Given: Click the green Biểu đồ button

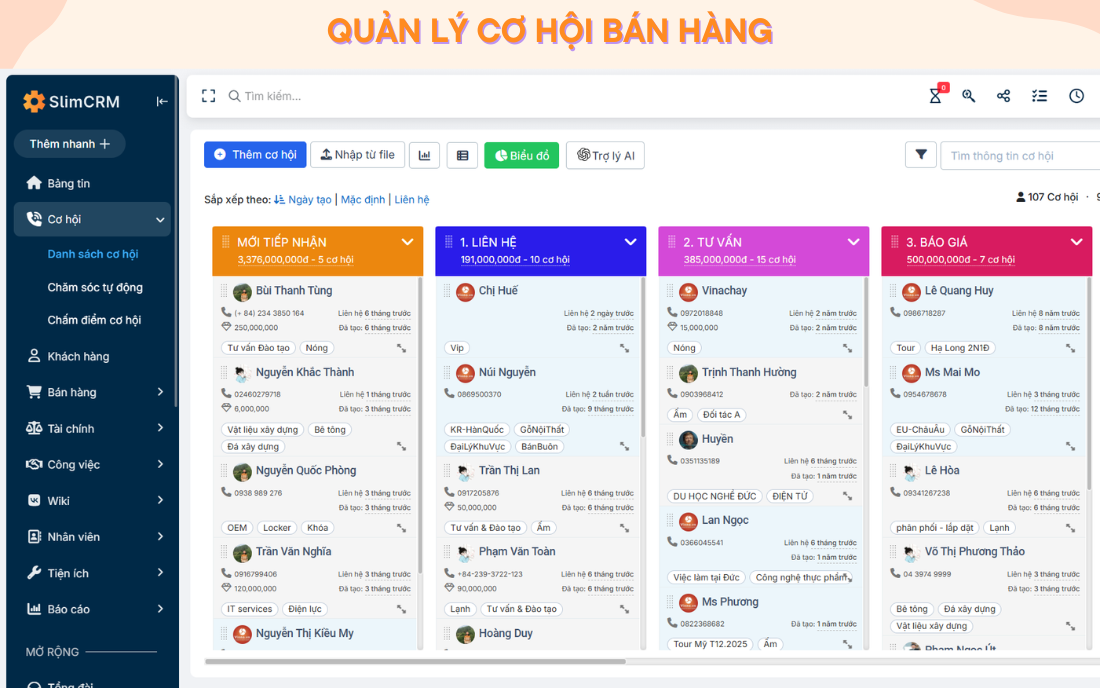Looking at the screenshot, I should point(521,155).
